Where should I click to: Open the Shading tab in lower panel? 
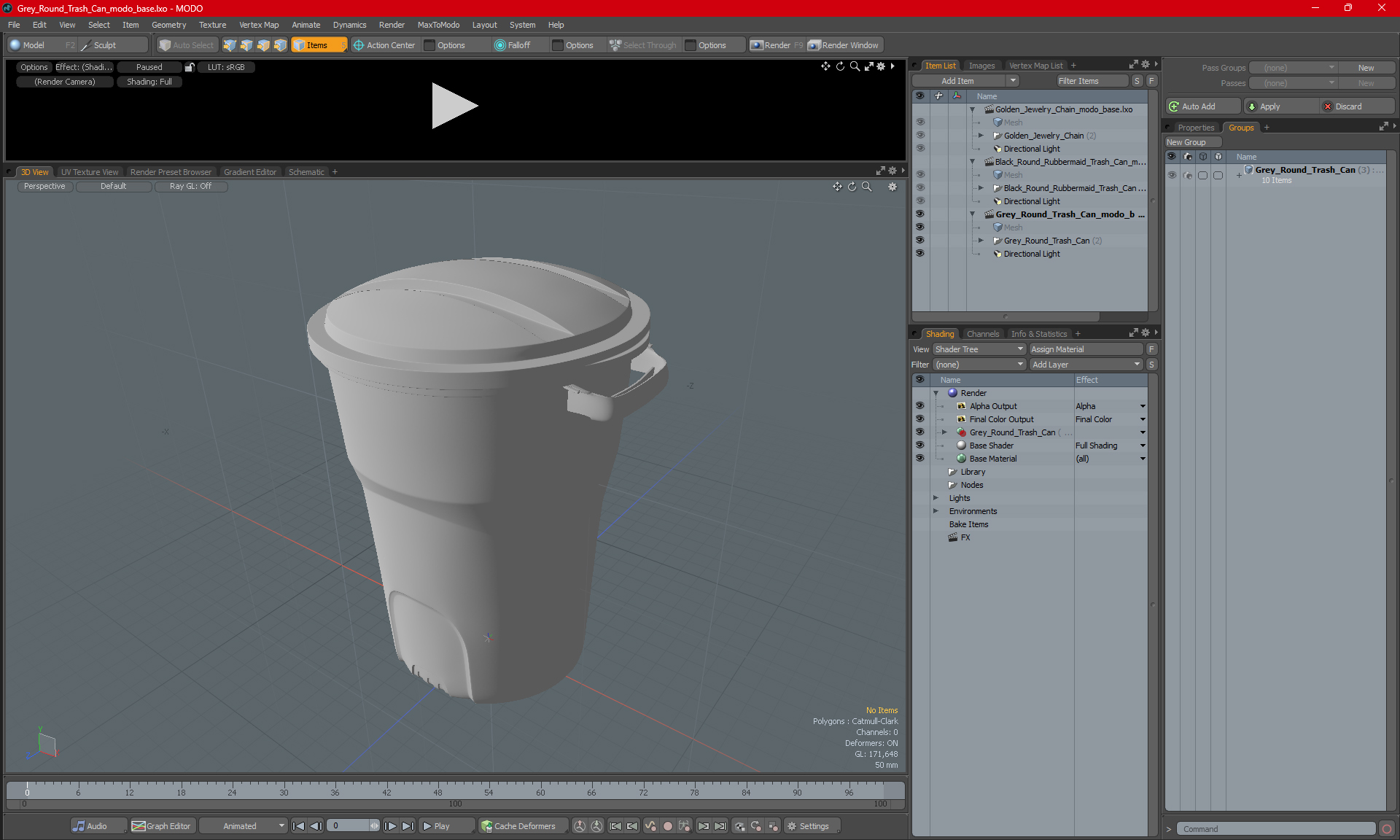[939, 333]
